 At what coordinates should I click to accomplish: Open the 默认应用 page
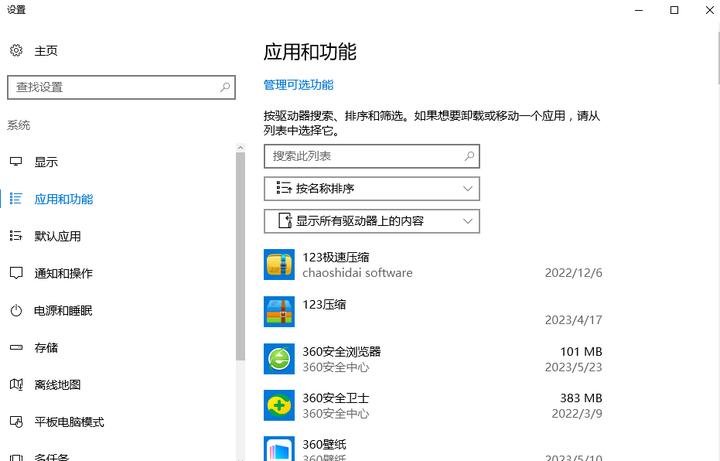tap(58, 236)
